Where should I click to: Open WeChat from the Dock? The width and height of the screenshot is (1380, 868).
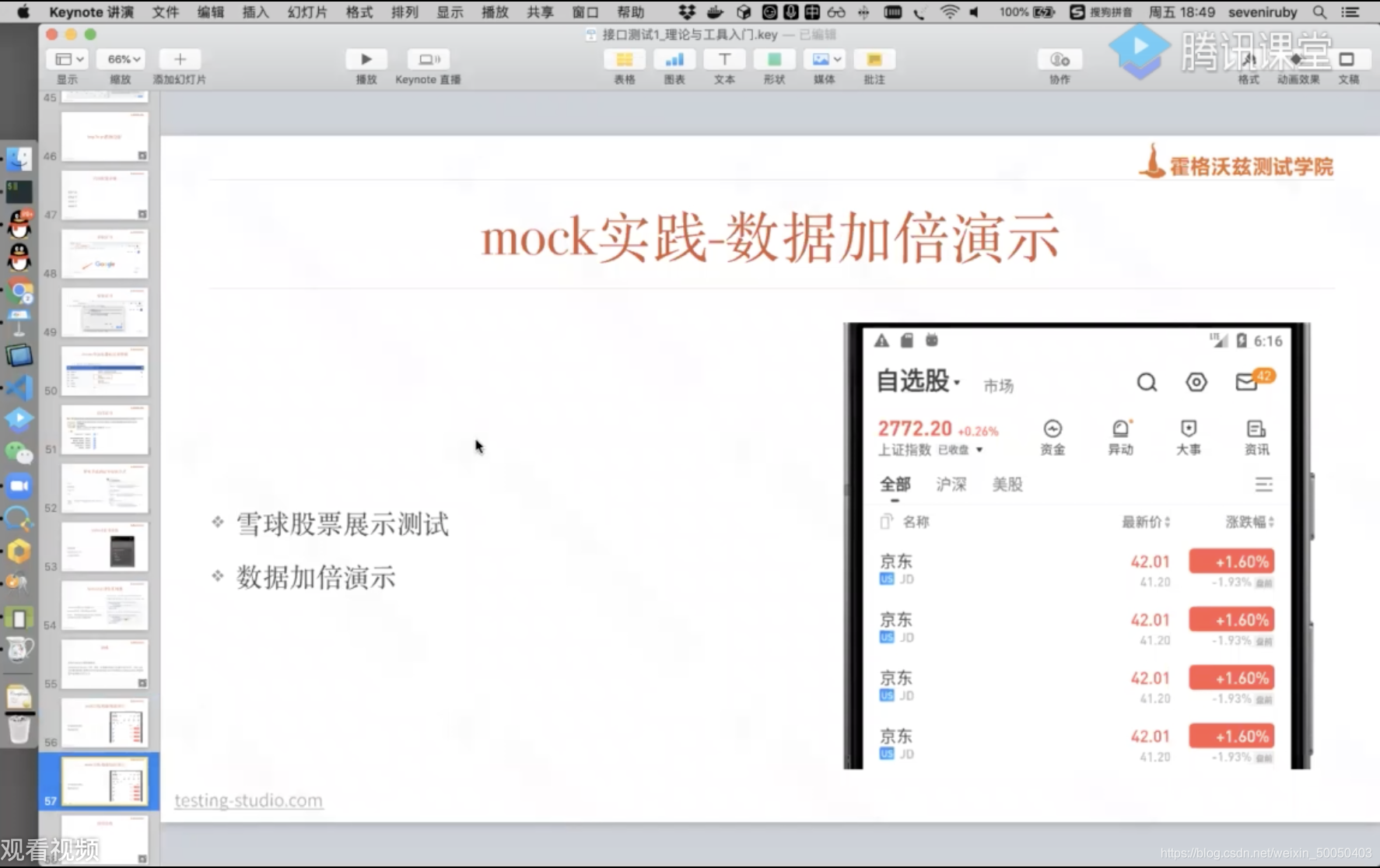click(19, 452)
